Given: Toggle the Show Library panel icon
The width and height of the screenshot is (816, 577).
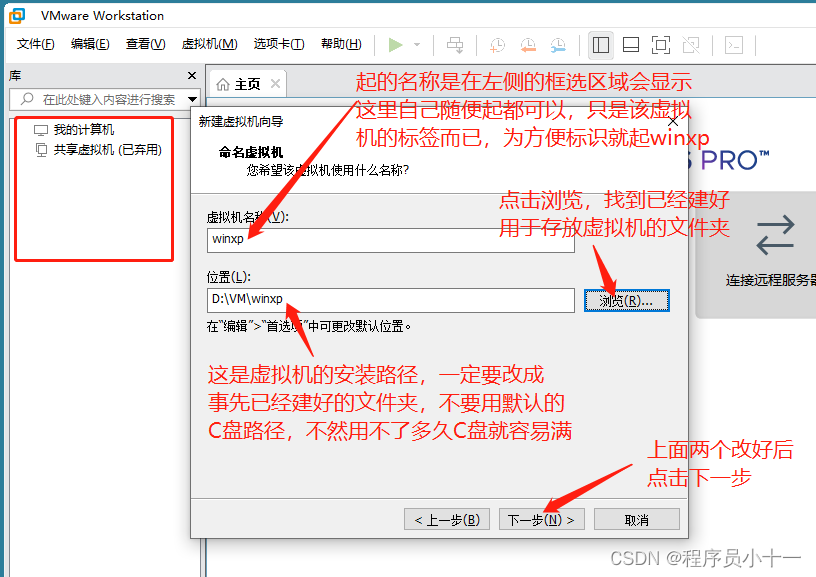Looking at the screenshot, I should pos(601,45).
